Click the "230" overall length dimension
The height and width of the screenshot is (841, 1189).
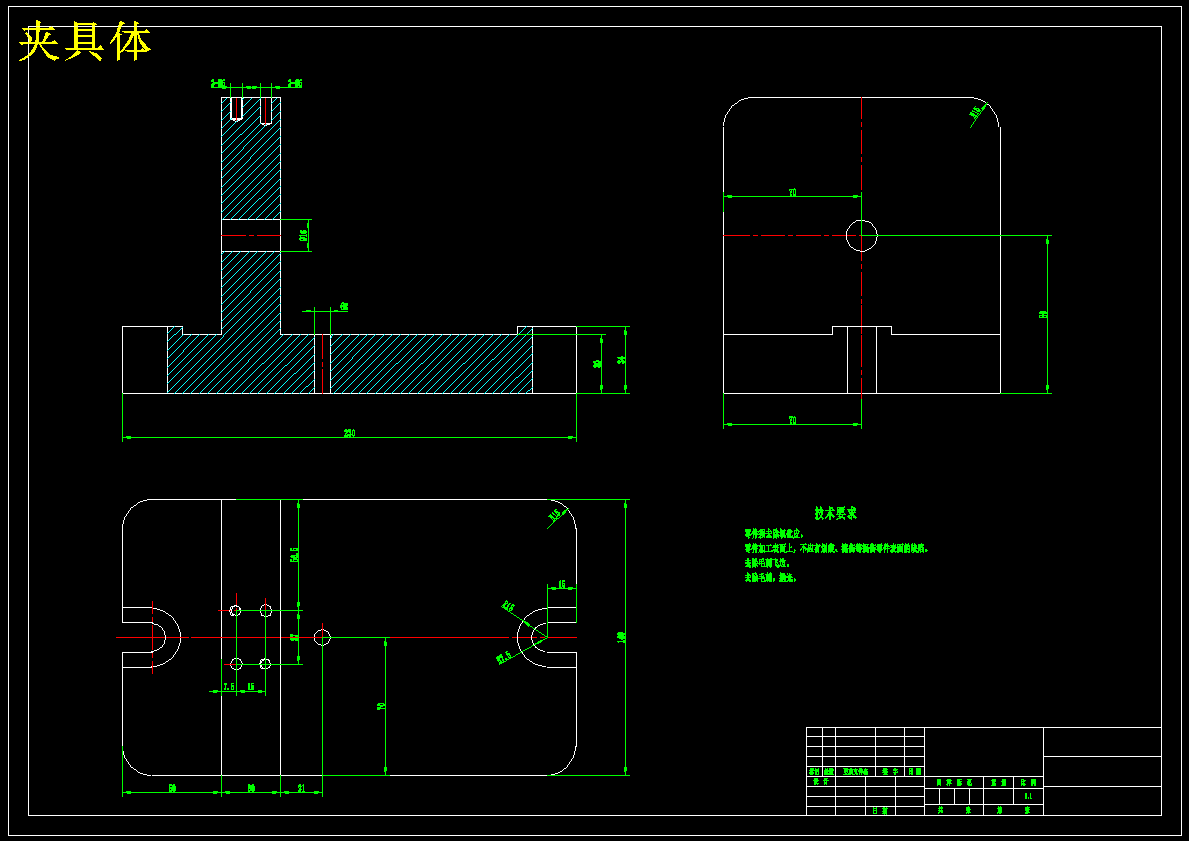coord(349,433)
